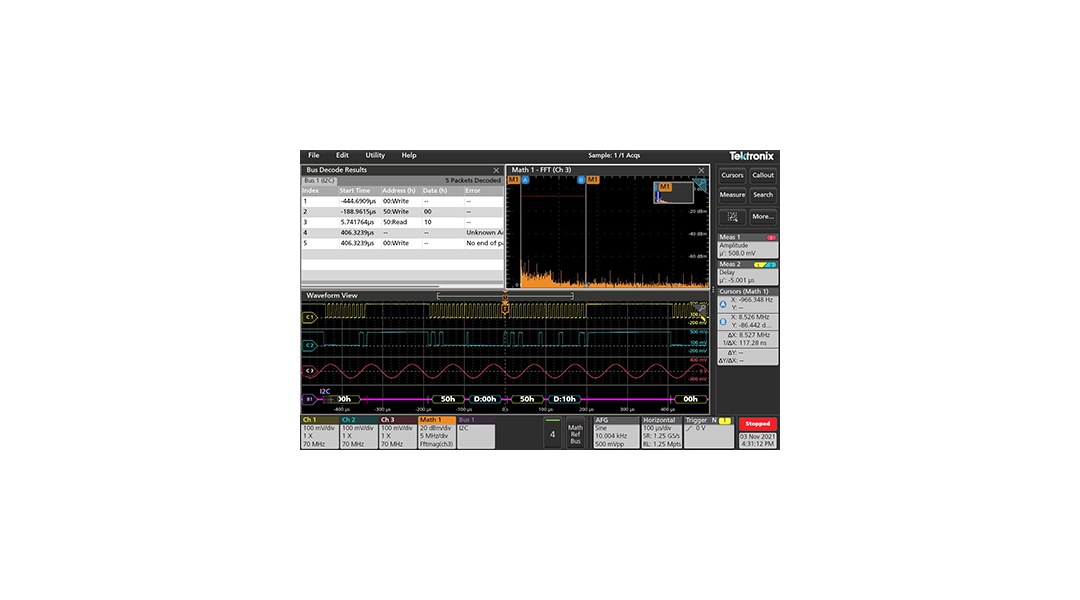
Task: Click the Start Time column header
Action: (x=358, y=191)
